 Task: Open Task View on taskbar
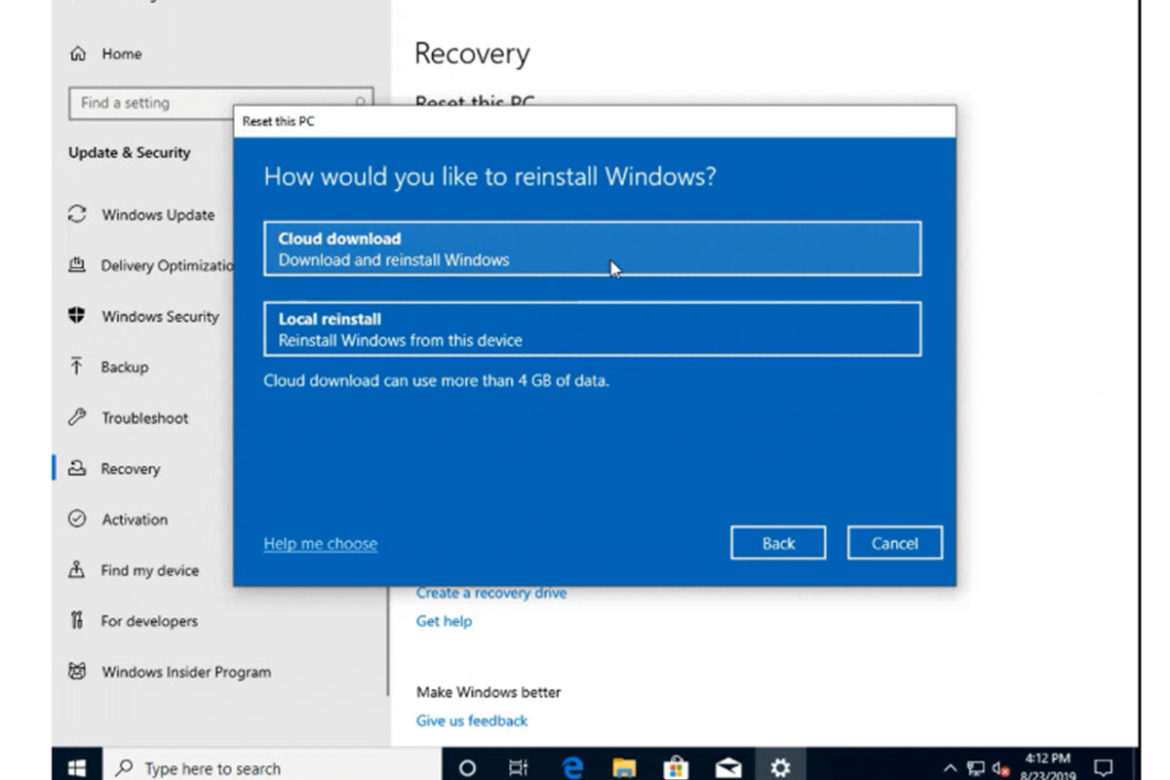pyautogui.click(x=518, y=767)
